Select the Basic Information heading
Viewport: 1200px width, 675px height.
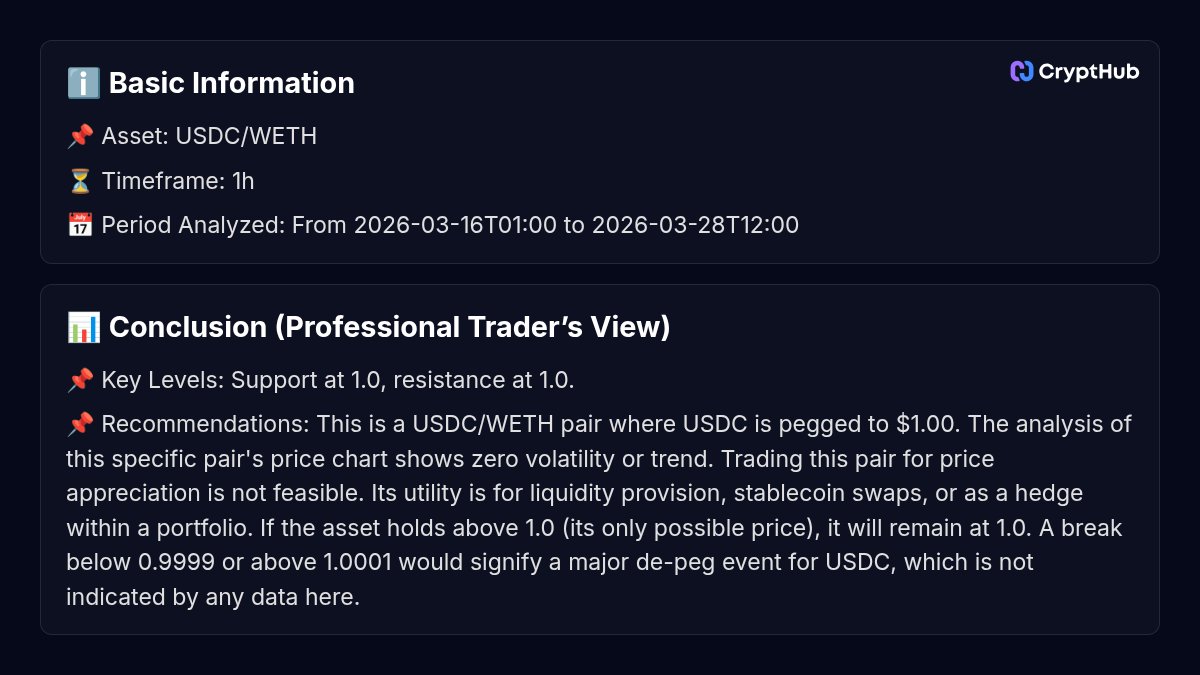click(231, 83)
